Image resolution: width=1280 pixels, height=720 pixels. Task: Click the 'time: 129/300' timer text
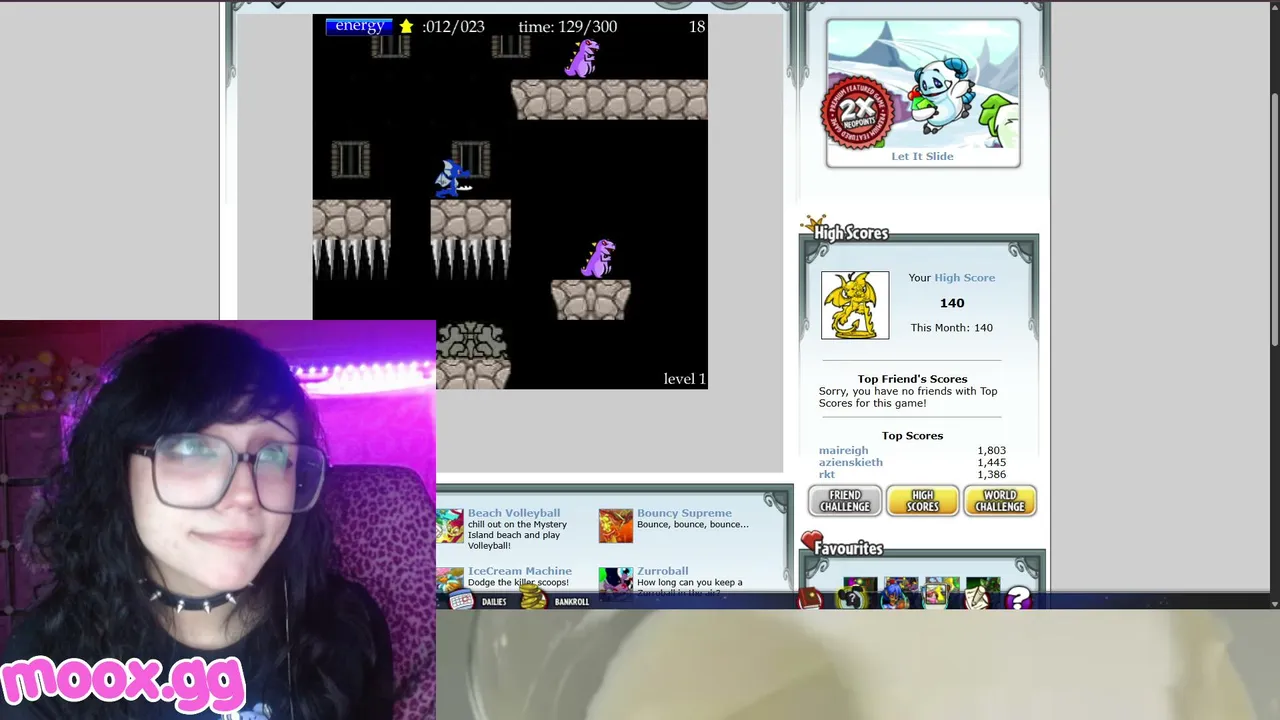[568, 27]
